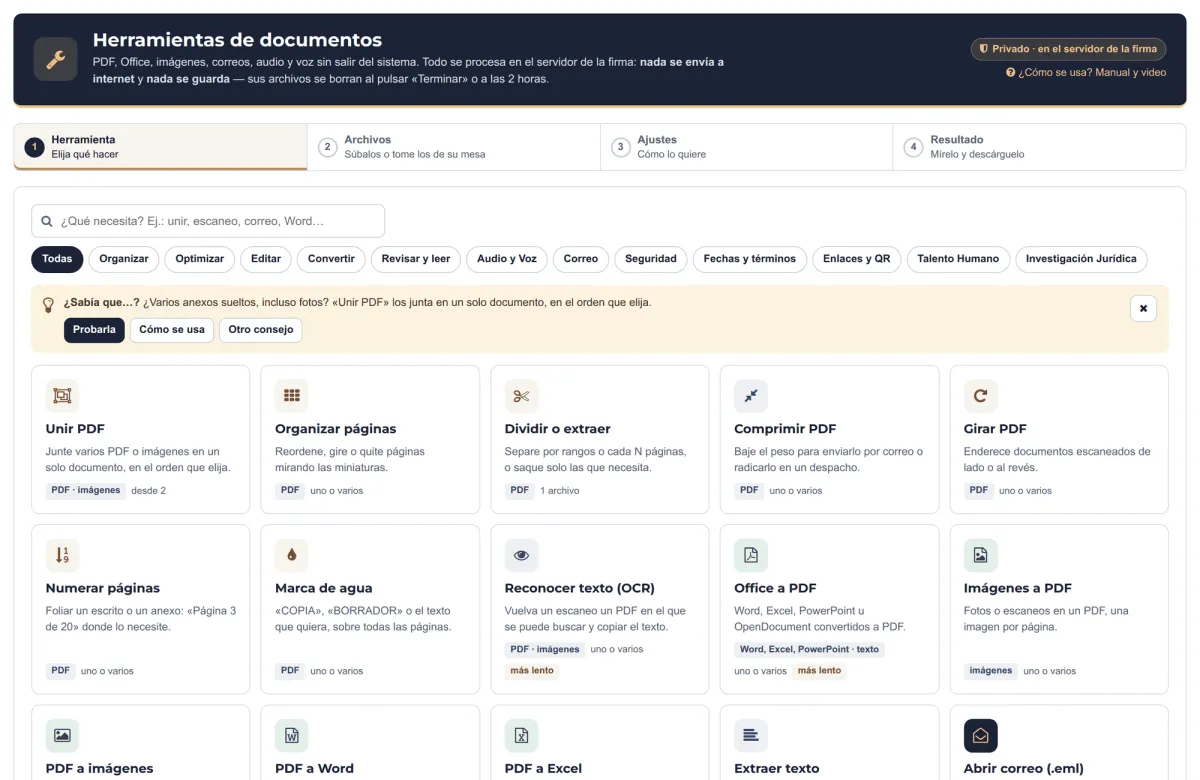This screenshot has height=780, width=1200.
Task: Filter tools by Fechas y términos
Action: (x=750, y=259)
